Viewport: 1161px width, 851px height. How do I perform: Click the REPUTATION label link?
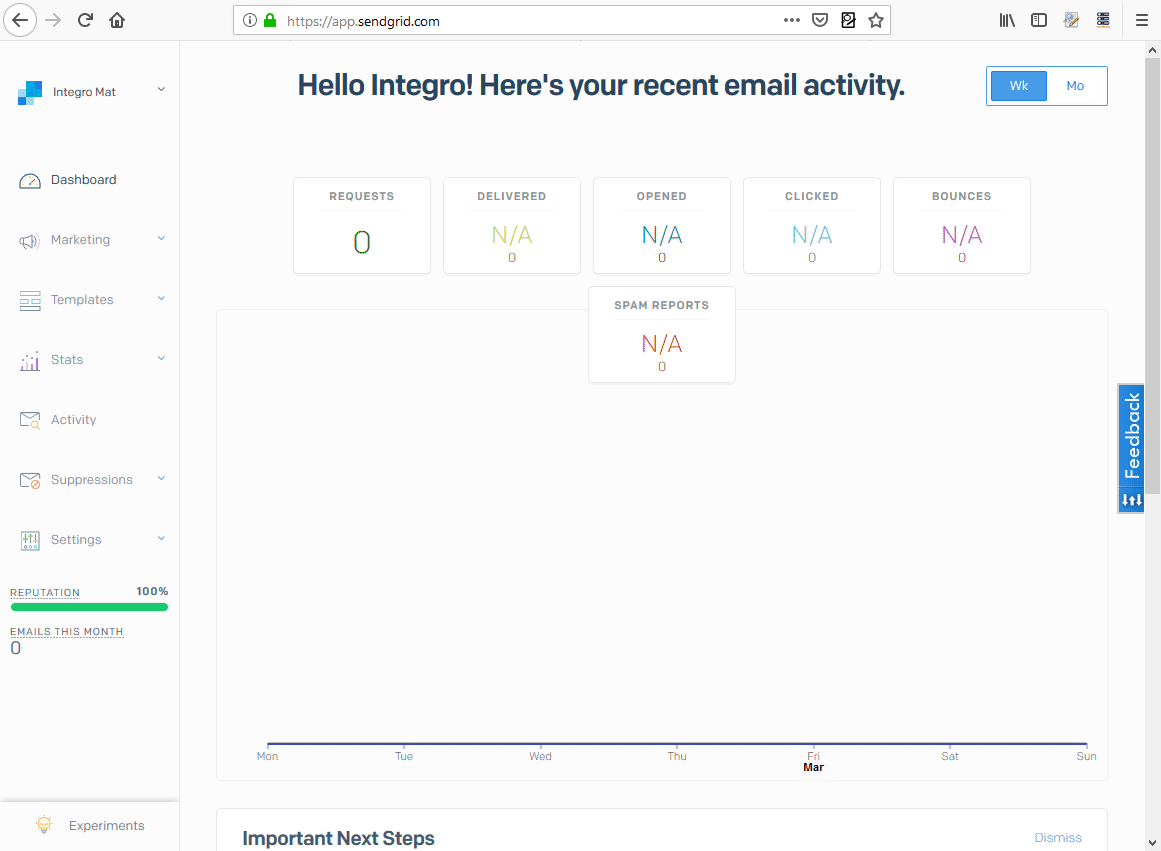click(44, 593)
